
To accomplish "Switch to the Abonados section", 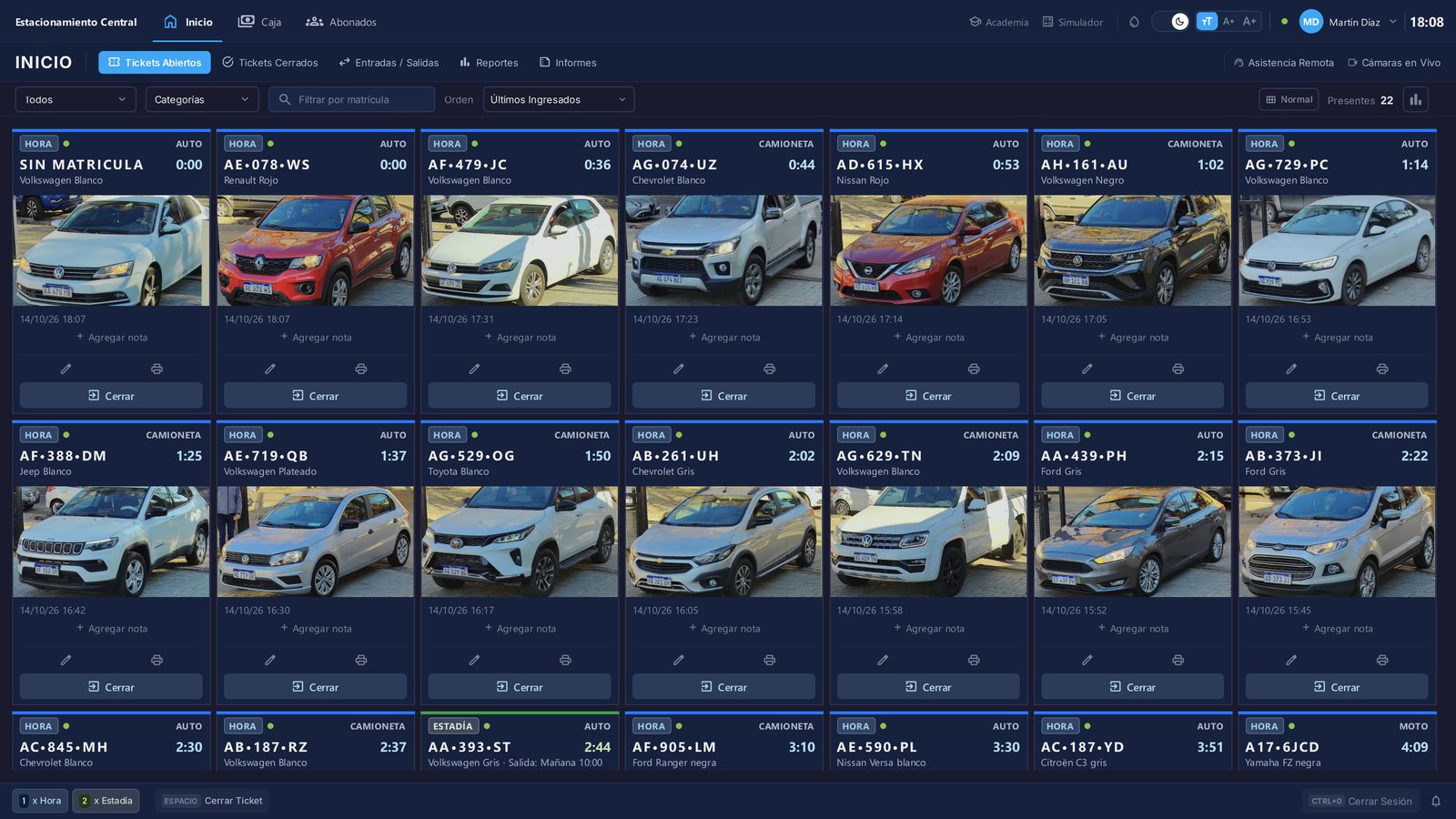I will click(341, 22).
